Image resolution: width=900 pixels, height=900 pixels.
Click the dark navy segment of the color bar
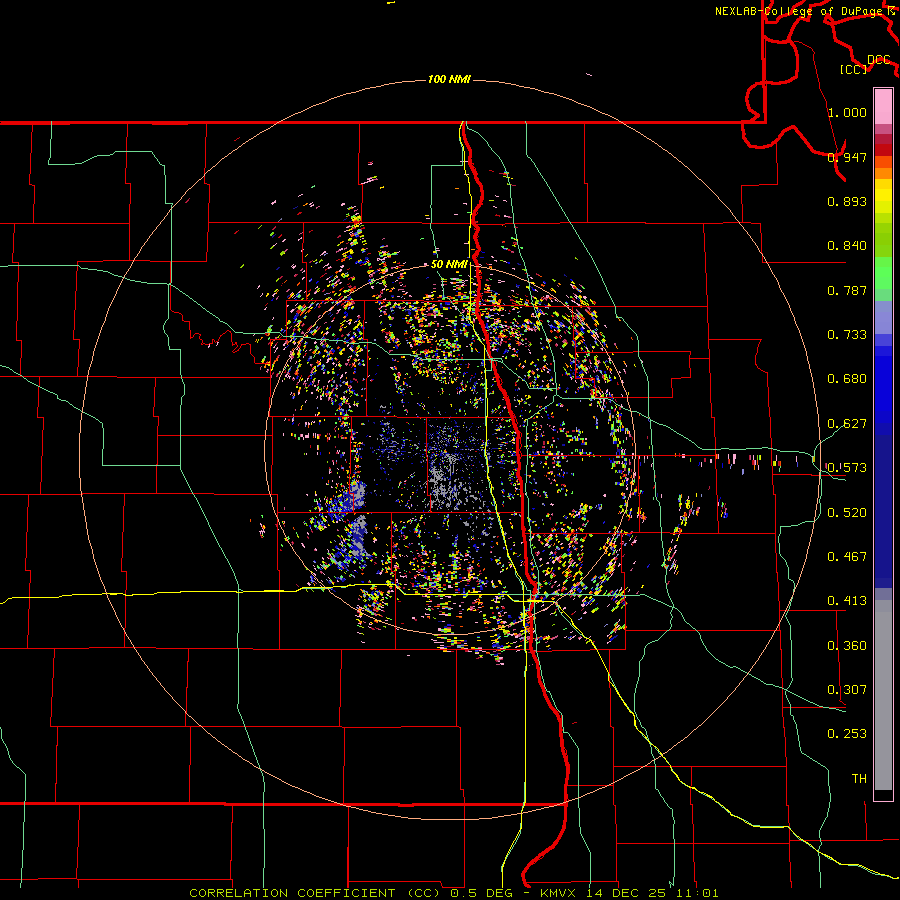883,511
